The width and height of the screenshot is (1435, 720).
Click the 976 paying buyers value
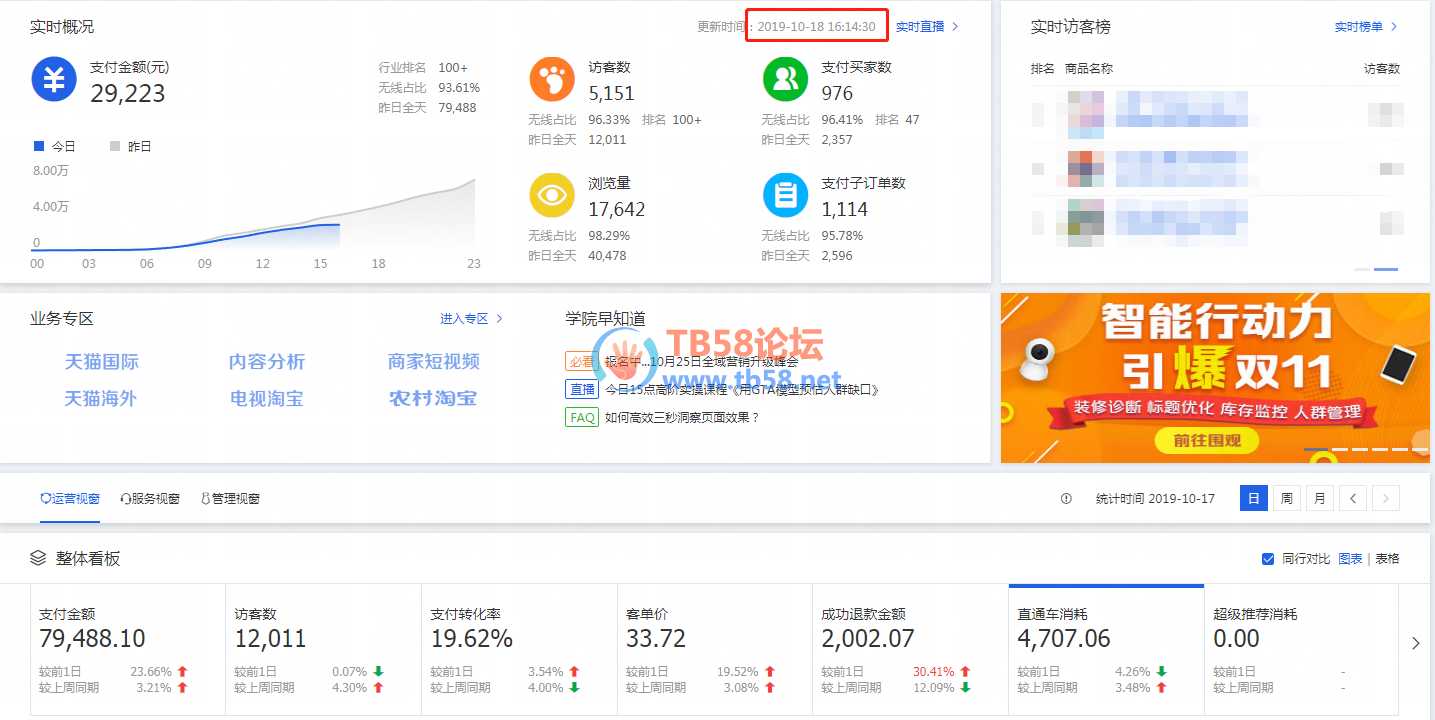[x=837, y=94]
